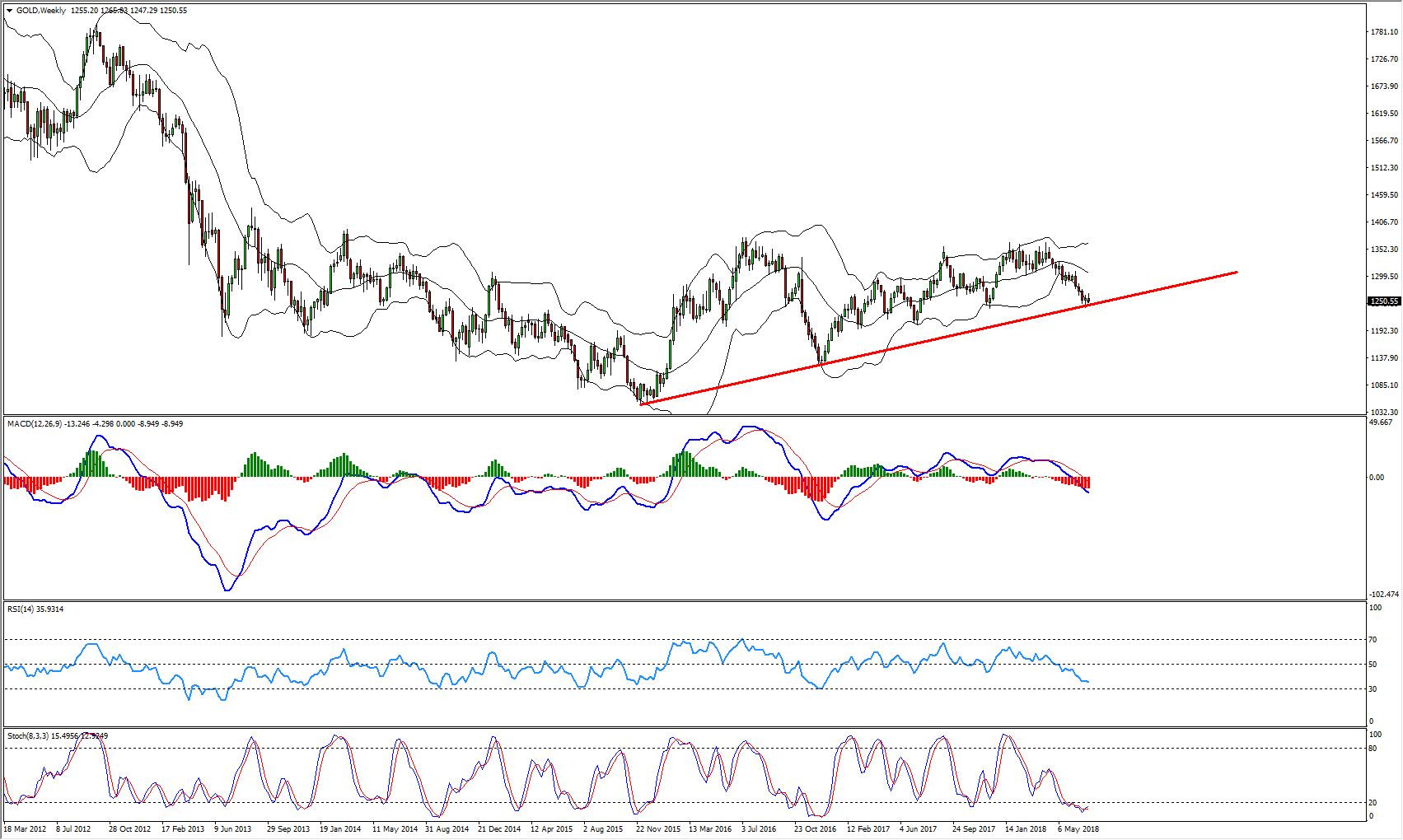Image resolution: width=1403 pixels, height=840 pixels.
Task: Click the 12 Apr 2015 date label
Action: point(551,829)
